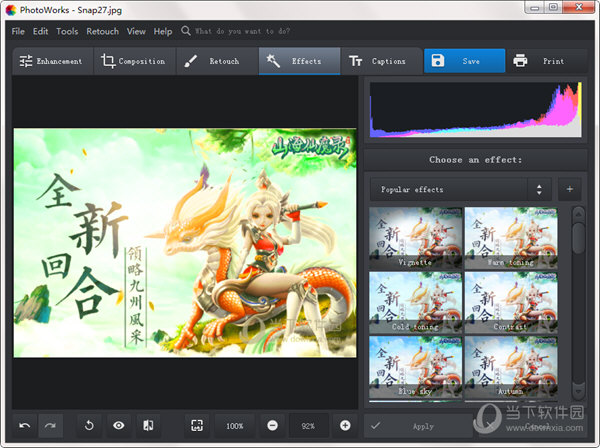Click the effects list scrollbar thumb

[x=579, y=238]
